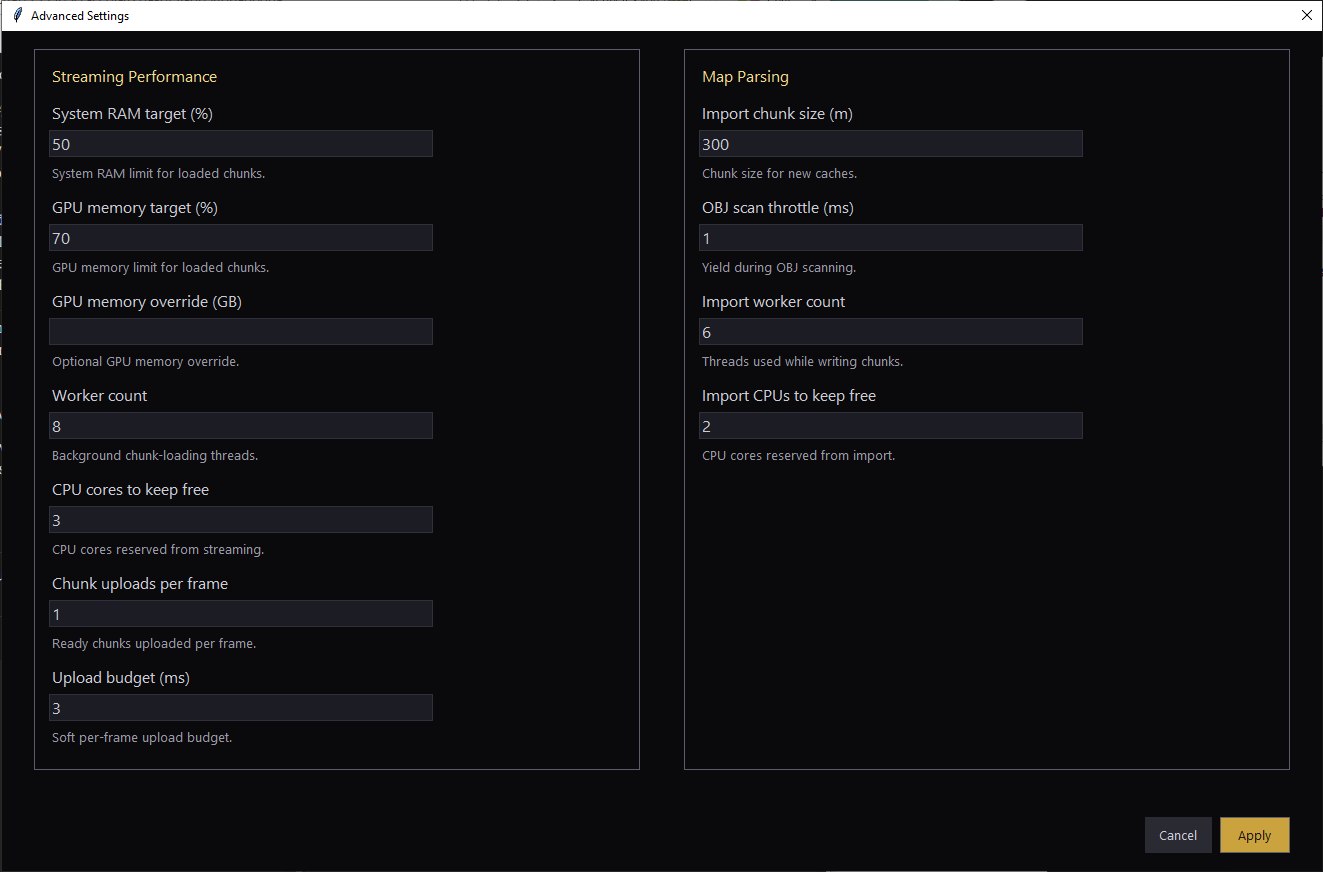Image resolution: width=1323 pixels, height=872 pixels.
Task: Click 'CPU cores reserved from streaming.' hint
Action: pyautogui.click(x=158, y=550)
